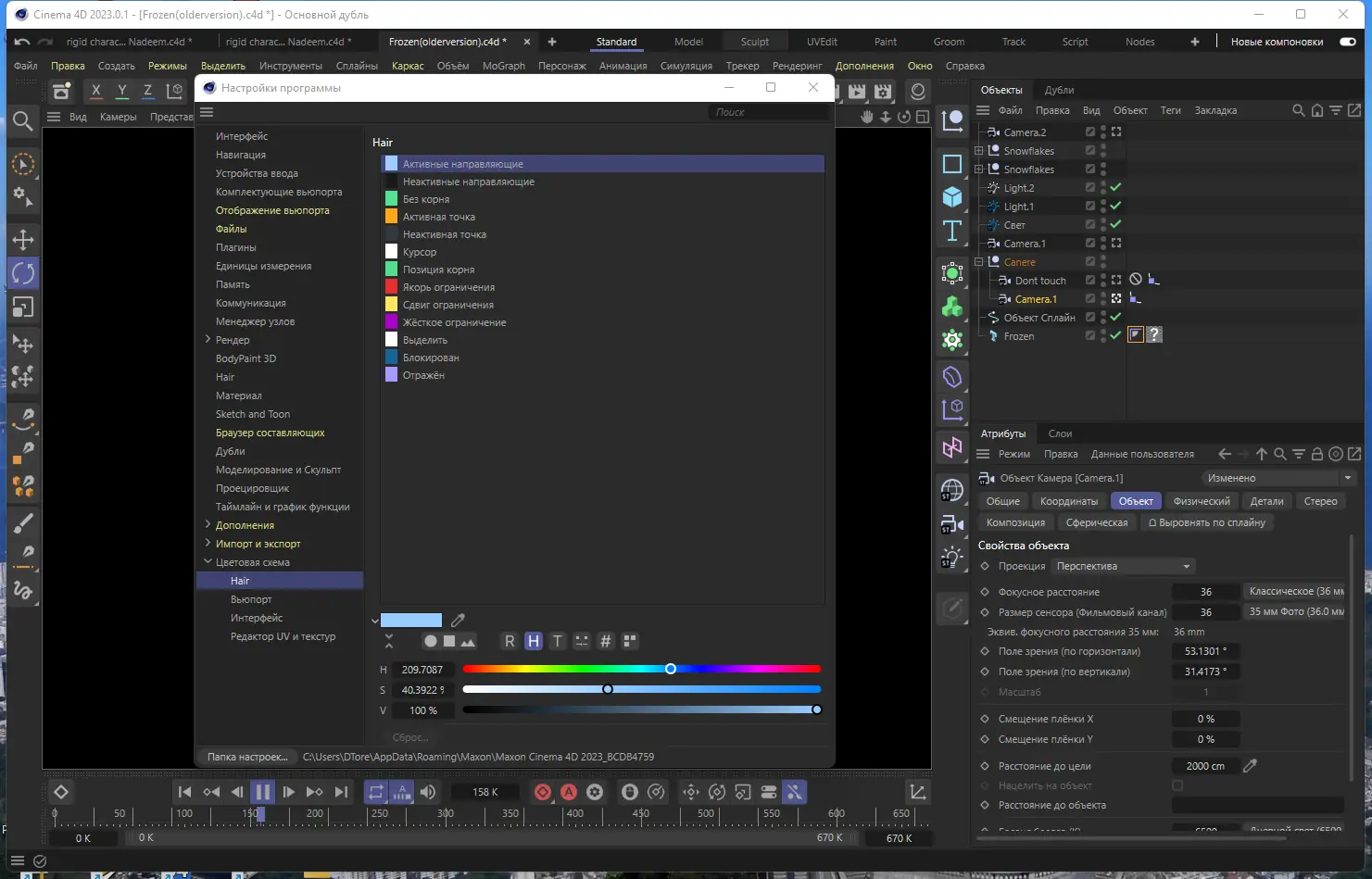Choose the Scale tool in left toolbar
This screenshot has width=1372, height=879.
23,307
